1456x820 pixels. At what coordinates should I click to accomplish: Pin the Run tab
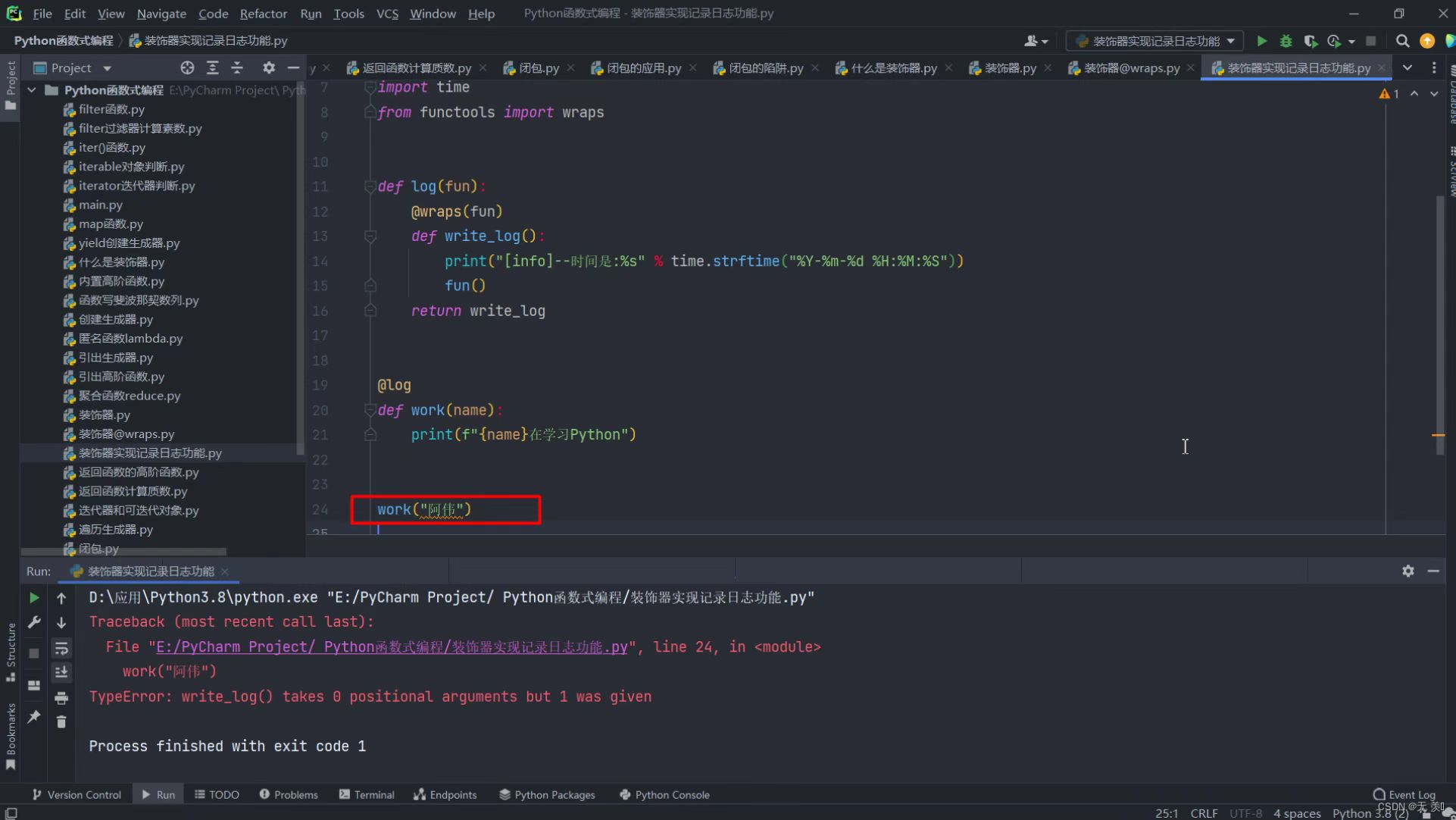click(x=34, y=716)
